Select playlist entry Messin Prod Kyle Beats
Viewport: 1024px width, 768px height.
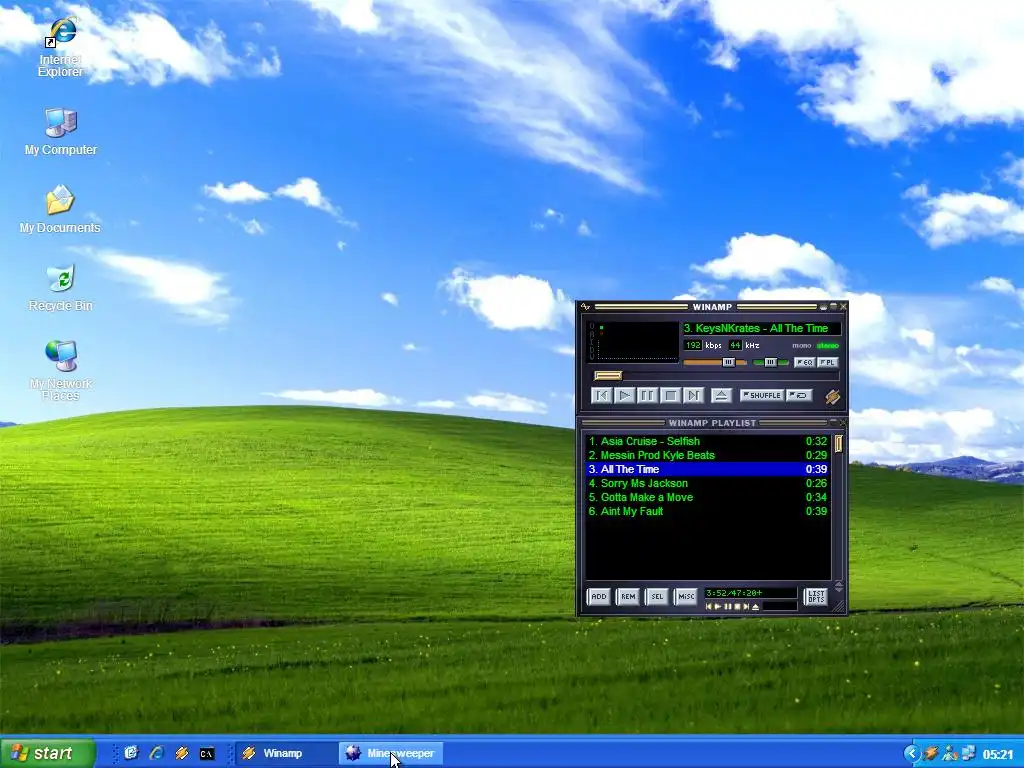point(707,455)
